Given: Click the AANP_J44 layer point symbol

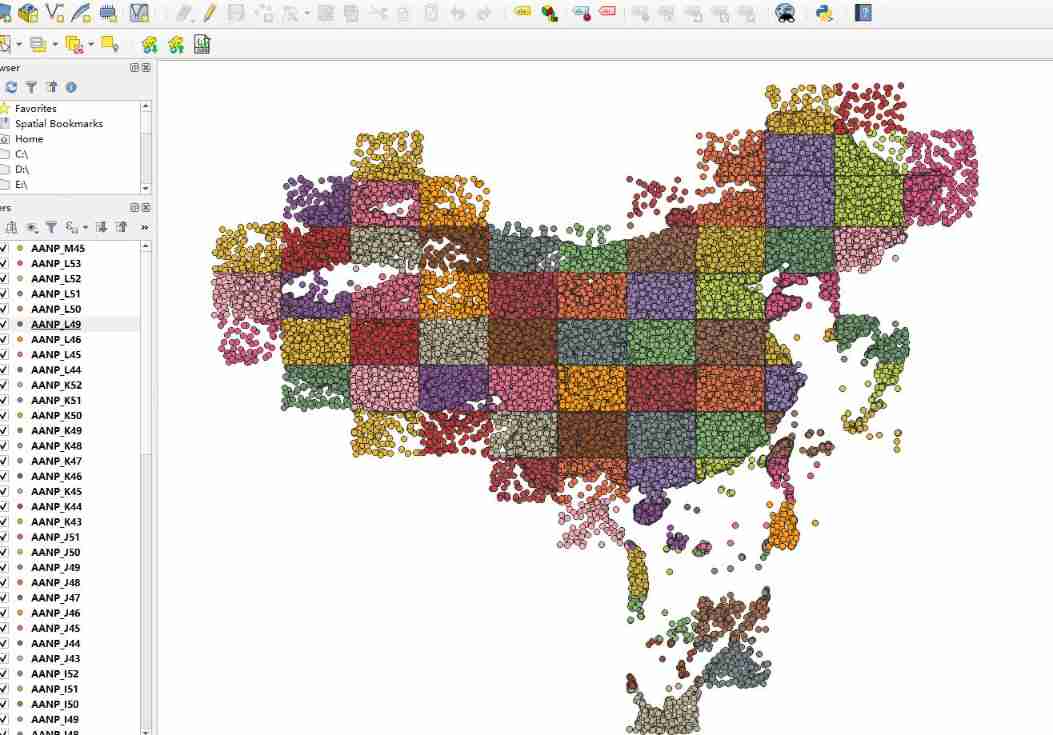Looking at the screenshot, I should click(x=20, y=644).
